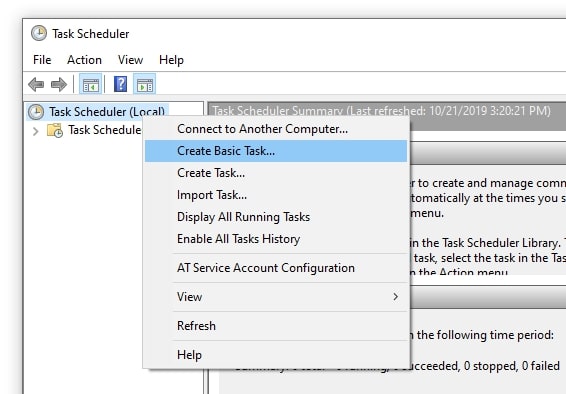Screen dimensions: 566x394
Task: Select Enable All Tasks History
Action: [276, 239]
